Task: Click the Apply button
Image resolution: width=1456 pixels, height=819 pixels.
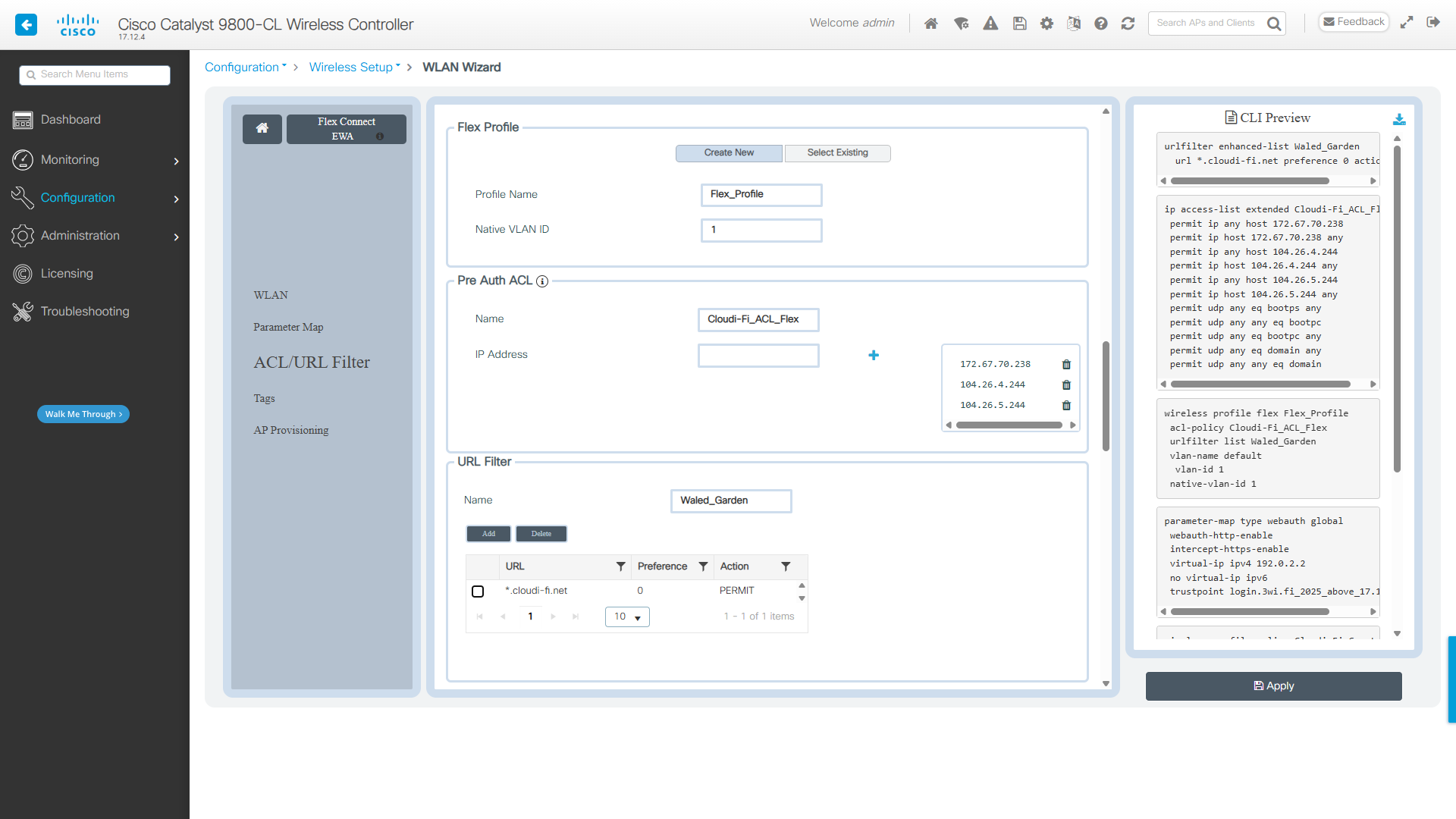Action: pyautogui.click(x=1273, y=686)
